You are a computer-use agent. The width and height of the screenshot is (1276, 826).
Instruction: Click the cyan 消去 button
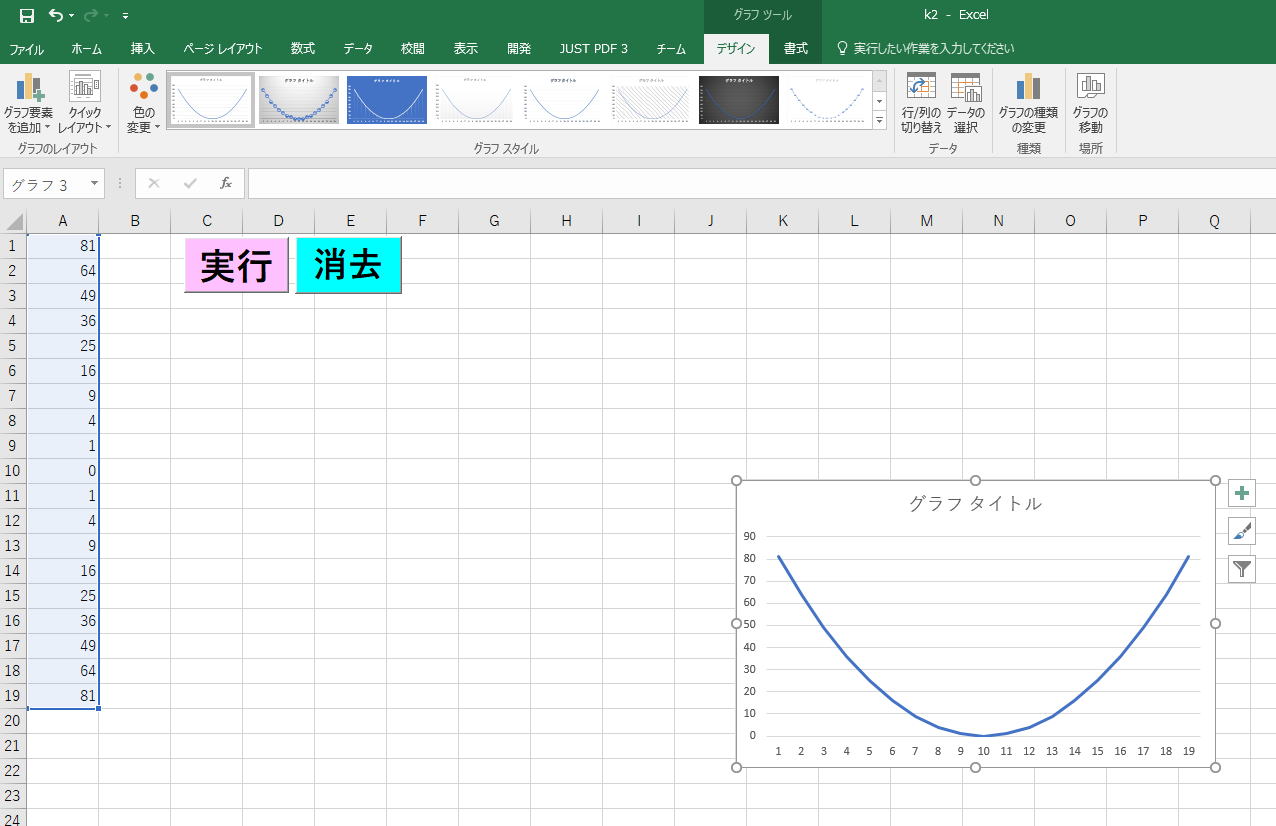click(348, 265)
